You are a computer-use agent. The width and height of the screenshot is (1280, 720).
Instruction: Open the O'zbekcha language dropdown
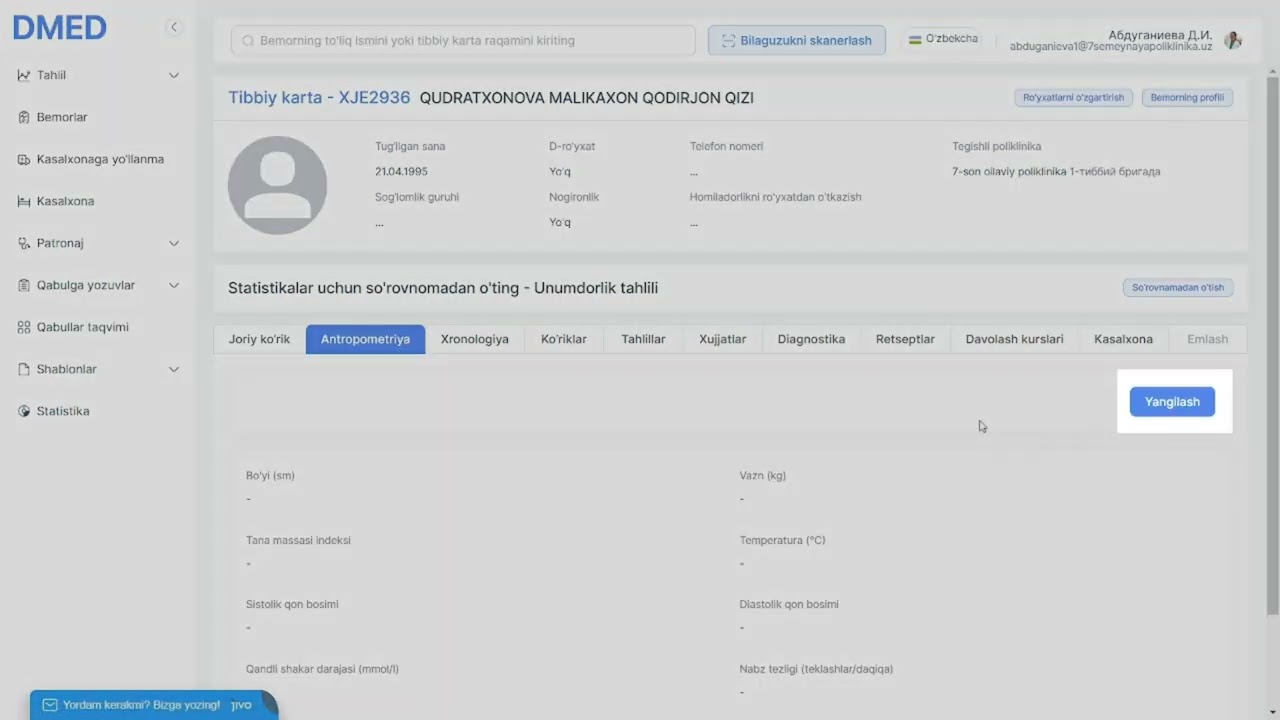pos(942,39)
